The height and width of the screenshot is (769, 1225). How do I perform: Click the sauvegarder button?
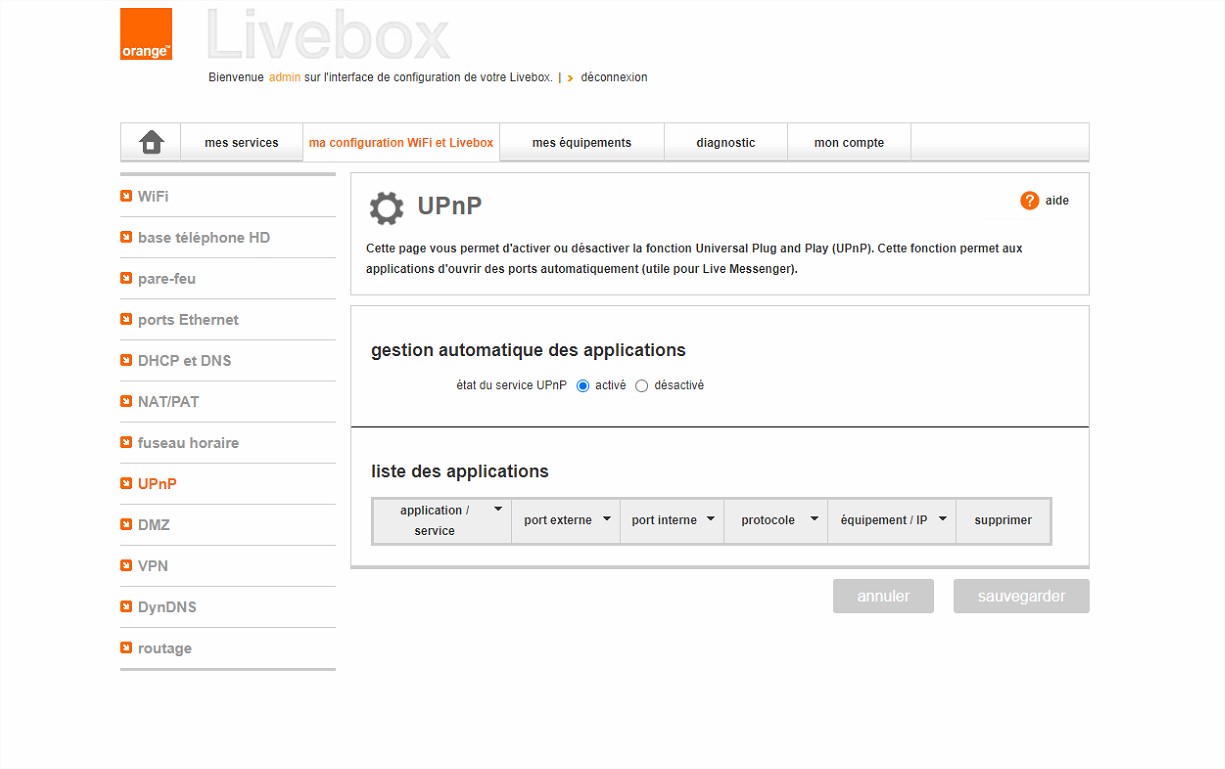tap(1021, 596)
